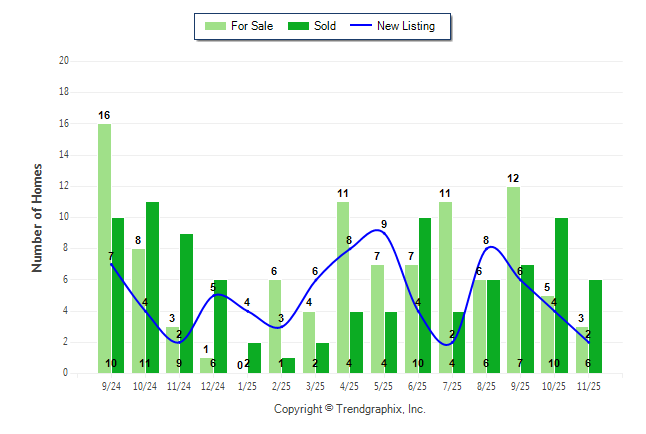Click the 1/25 label on the x-axis
Image resolution: width=646 pixels, height=434 pixels.
click(247, 385)
